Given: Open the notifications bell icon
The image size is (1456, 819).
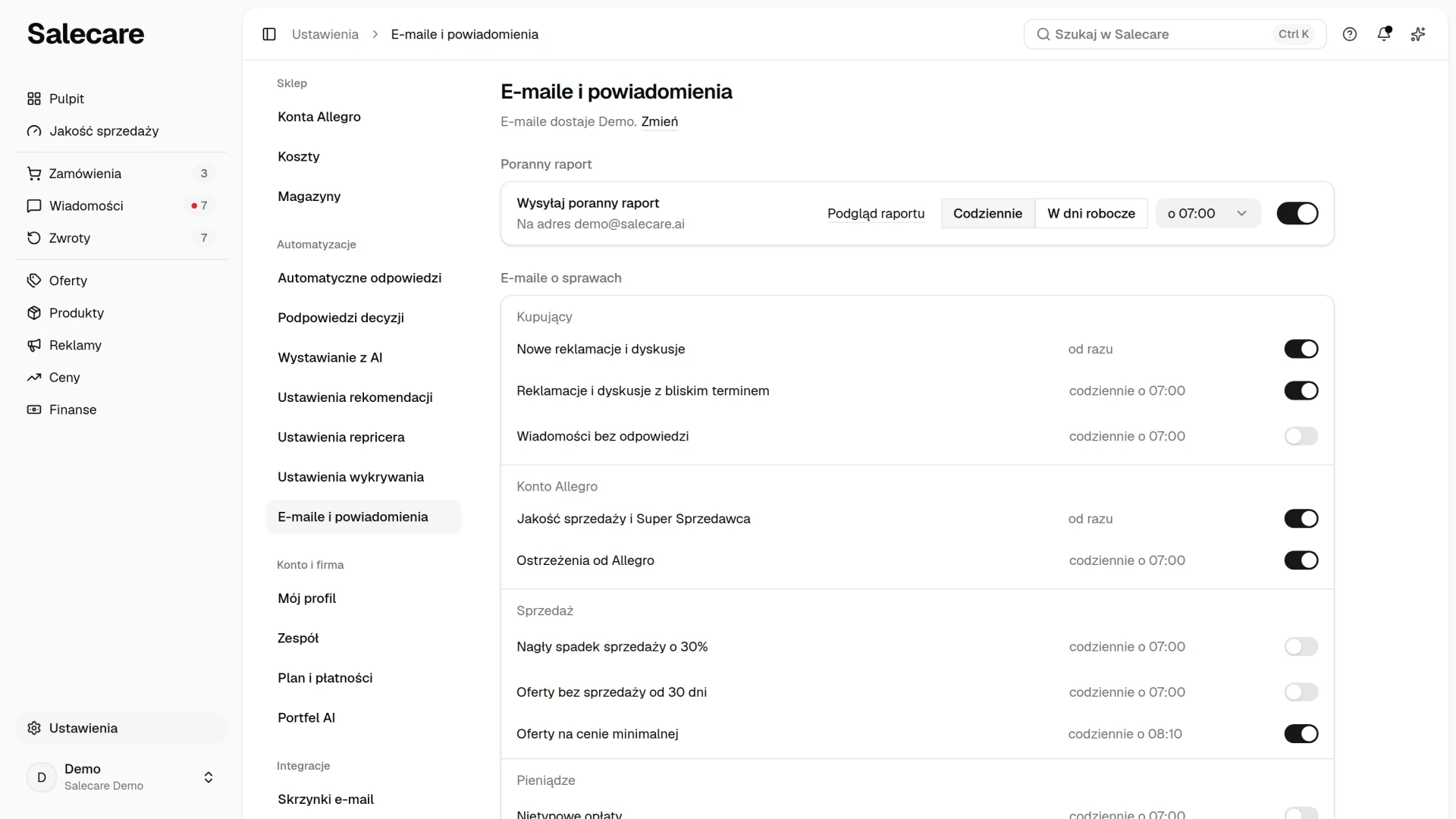Looking at the screenshot, I should point(1384,34).
